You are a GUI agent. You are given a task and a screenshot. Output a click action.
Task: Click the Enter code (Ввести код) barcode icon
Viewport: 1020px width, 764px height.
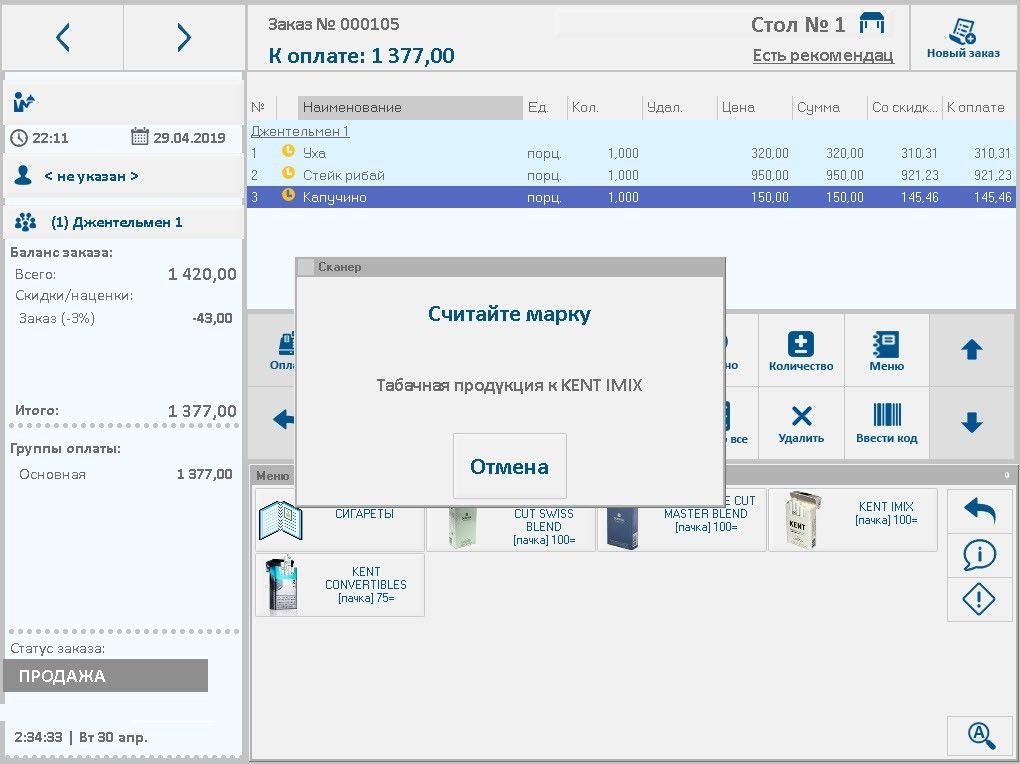click(x=886, y=423)
